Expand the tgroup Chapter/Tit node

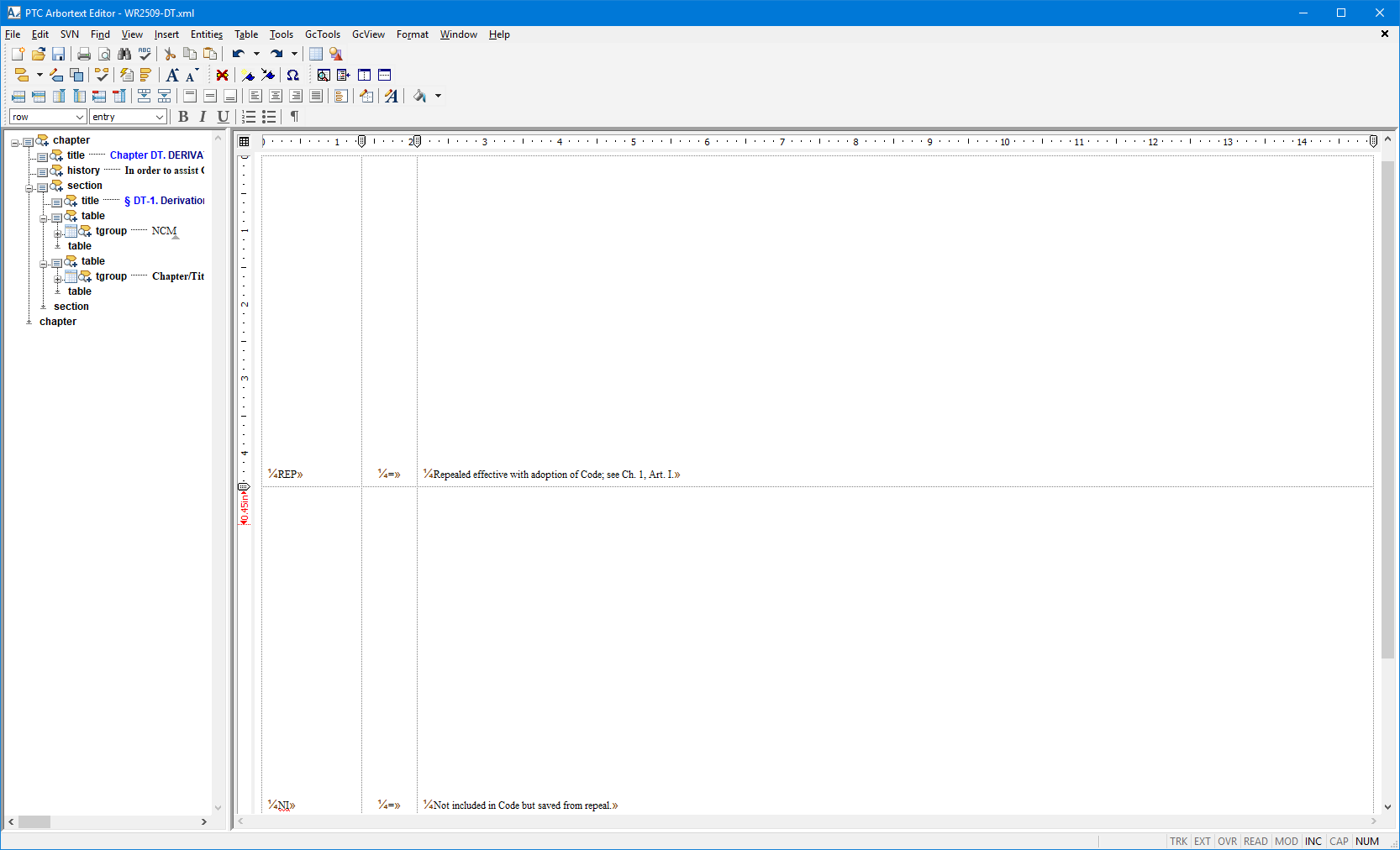[x=57, y=279]
